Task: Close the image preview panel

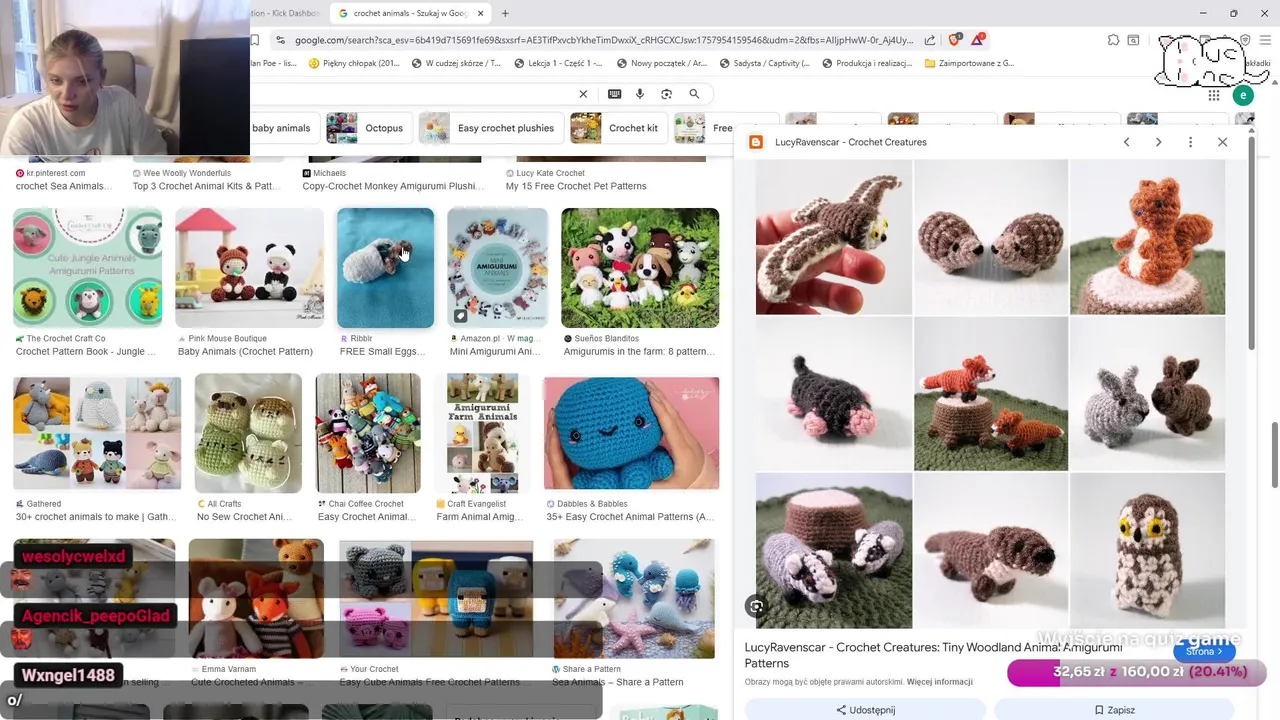Action: [1222, 142]
